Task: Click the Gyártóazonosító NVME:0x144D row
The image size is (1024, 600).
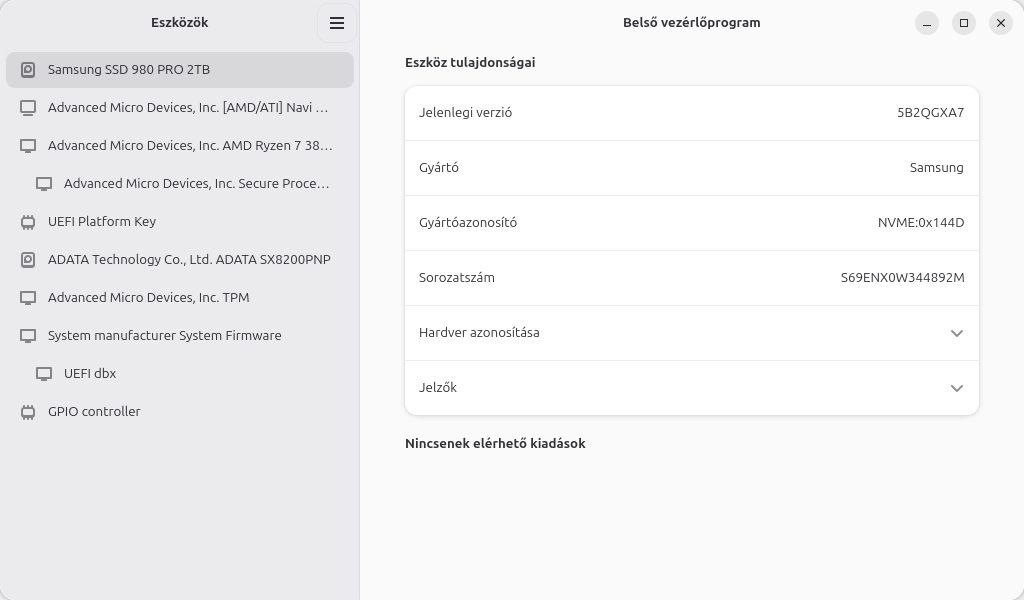Action: coord(691,223)
